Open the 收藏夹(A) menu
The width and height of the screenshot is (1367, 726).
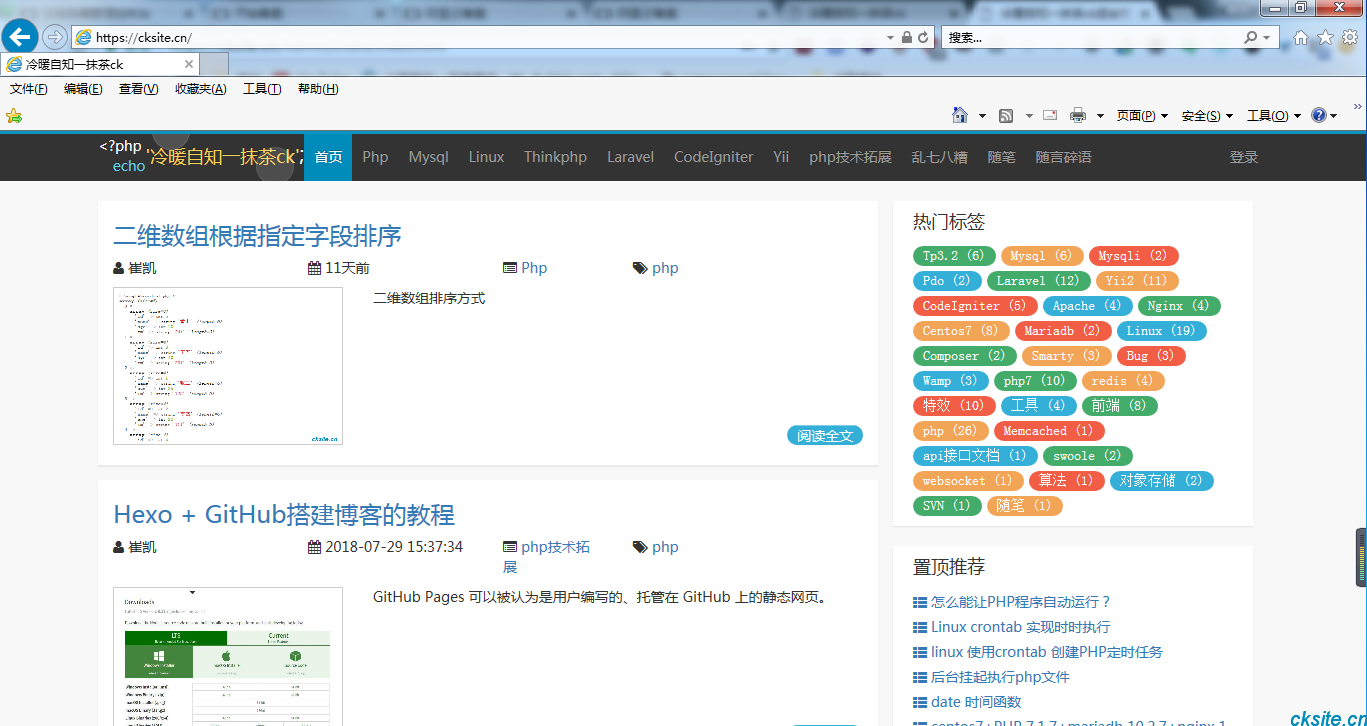click(200, 89)
